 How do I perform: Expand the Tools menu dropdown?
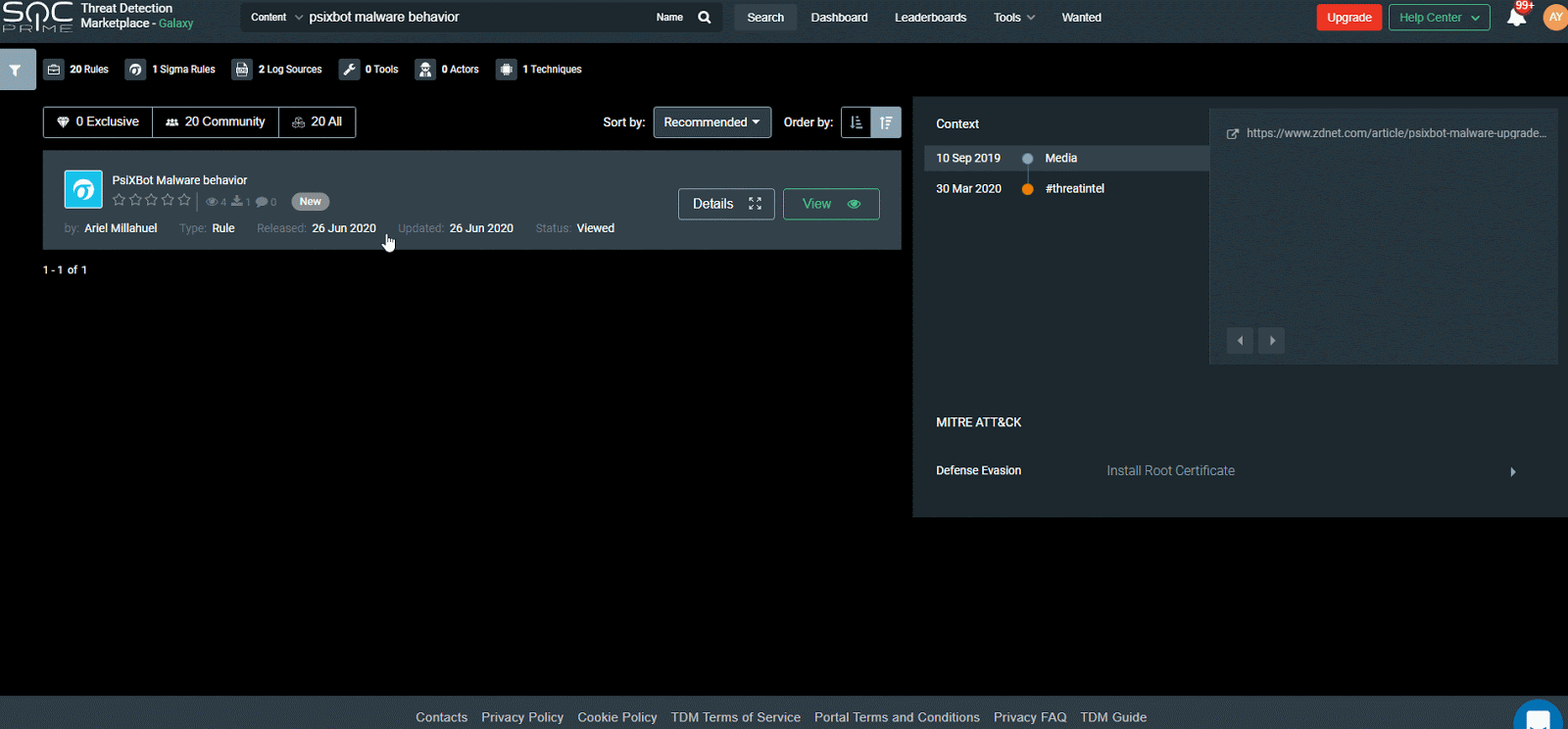1013,18
